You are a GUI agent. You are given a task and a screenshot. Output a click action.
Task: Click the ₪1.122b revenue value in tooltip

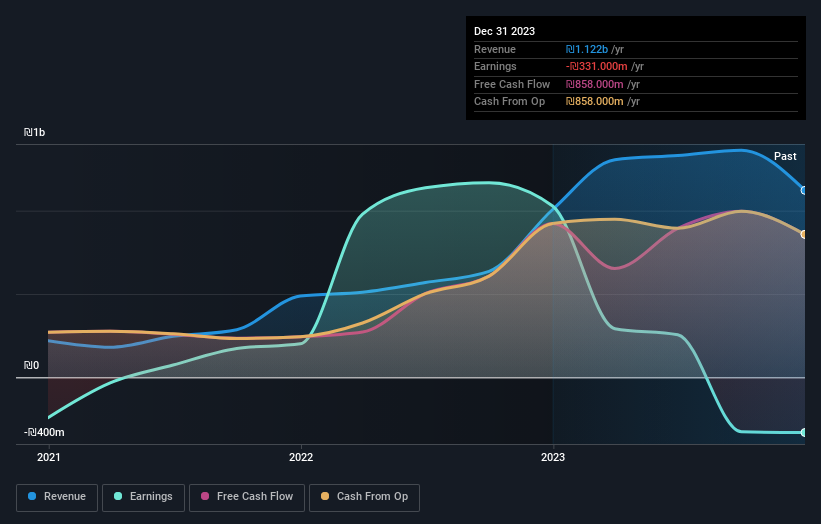click(586, 49)
